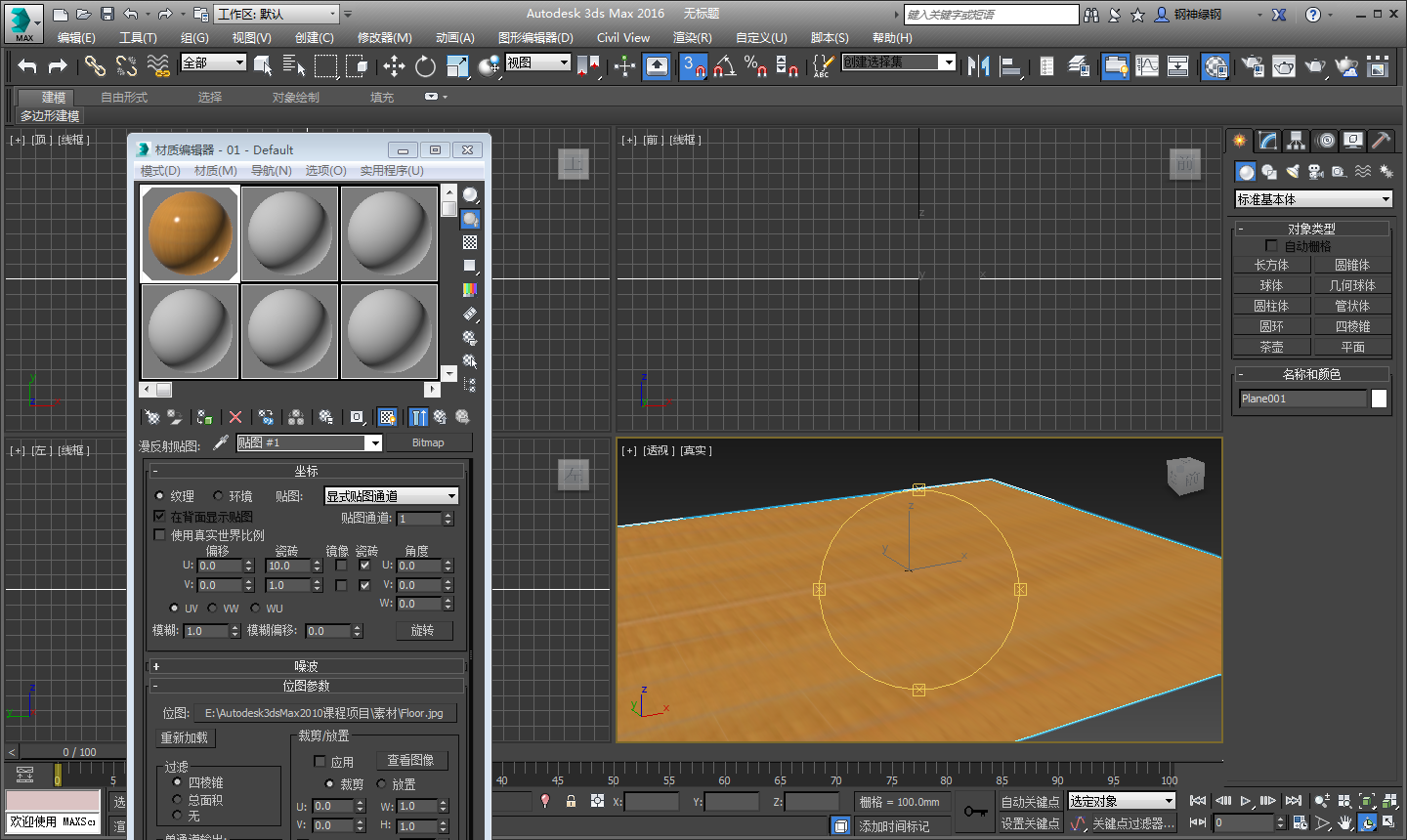The height and width of the screenshot is (840, 1407).
Task: Click the Reload bitmap button
Action: (185, 738)
